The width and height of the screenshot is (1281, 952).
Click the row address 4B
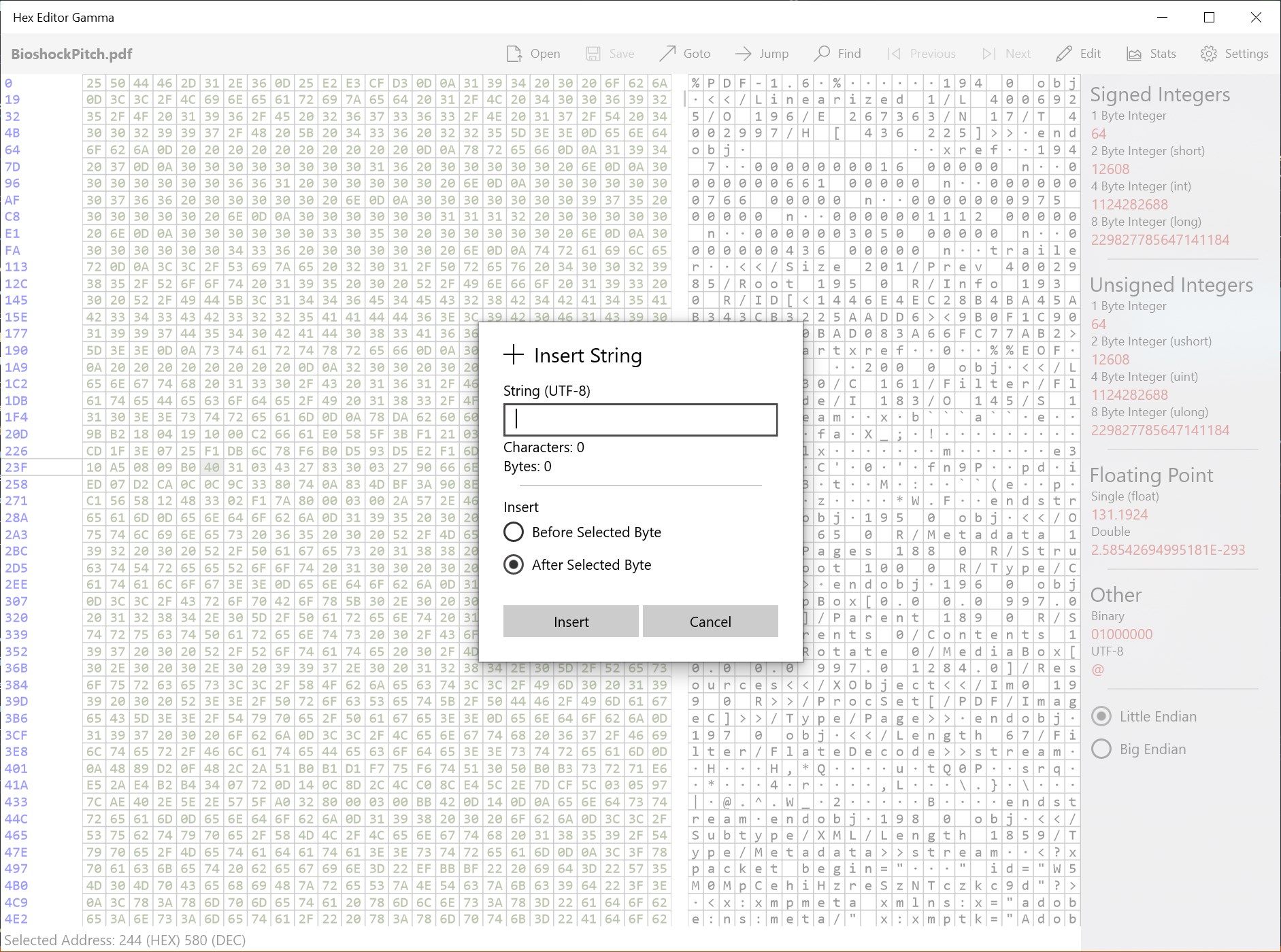[x=12, y=133]
